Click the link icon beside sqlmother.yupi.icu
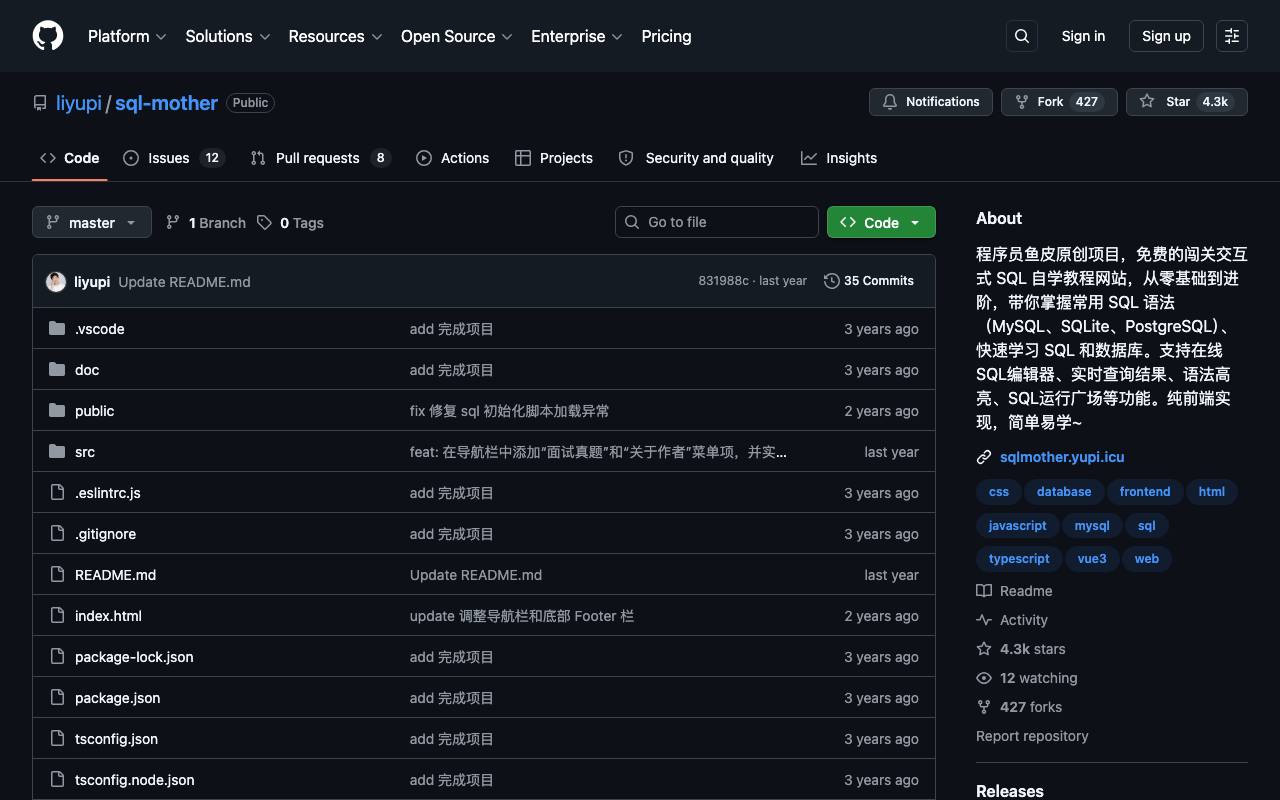Screen dimensions: 1280x800 (984, 457)
